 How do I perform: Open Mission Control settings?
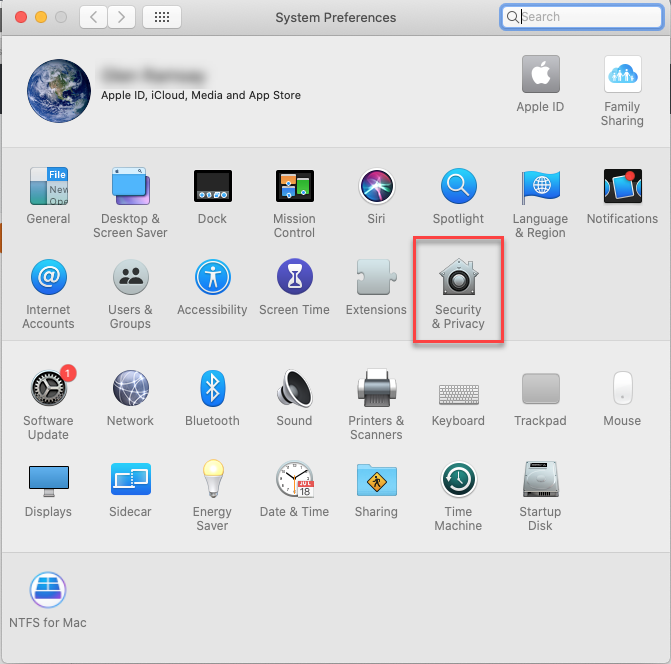[x=294, y=203]
